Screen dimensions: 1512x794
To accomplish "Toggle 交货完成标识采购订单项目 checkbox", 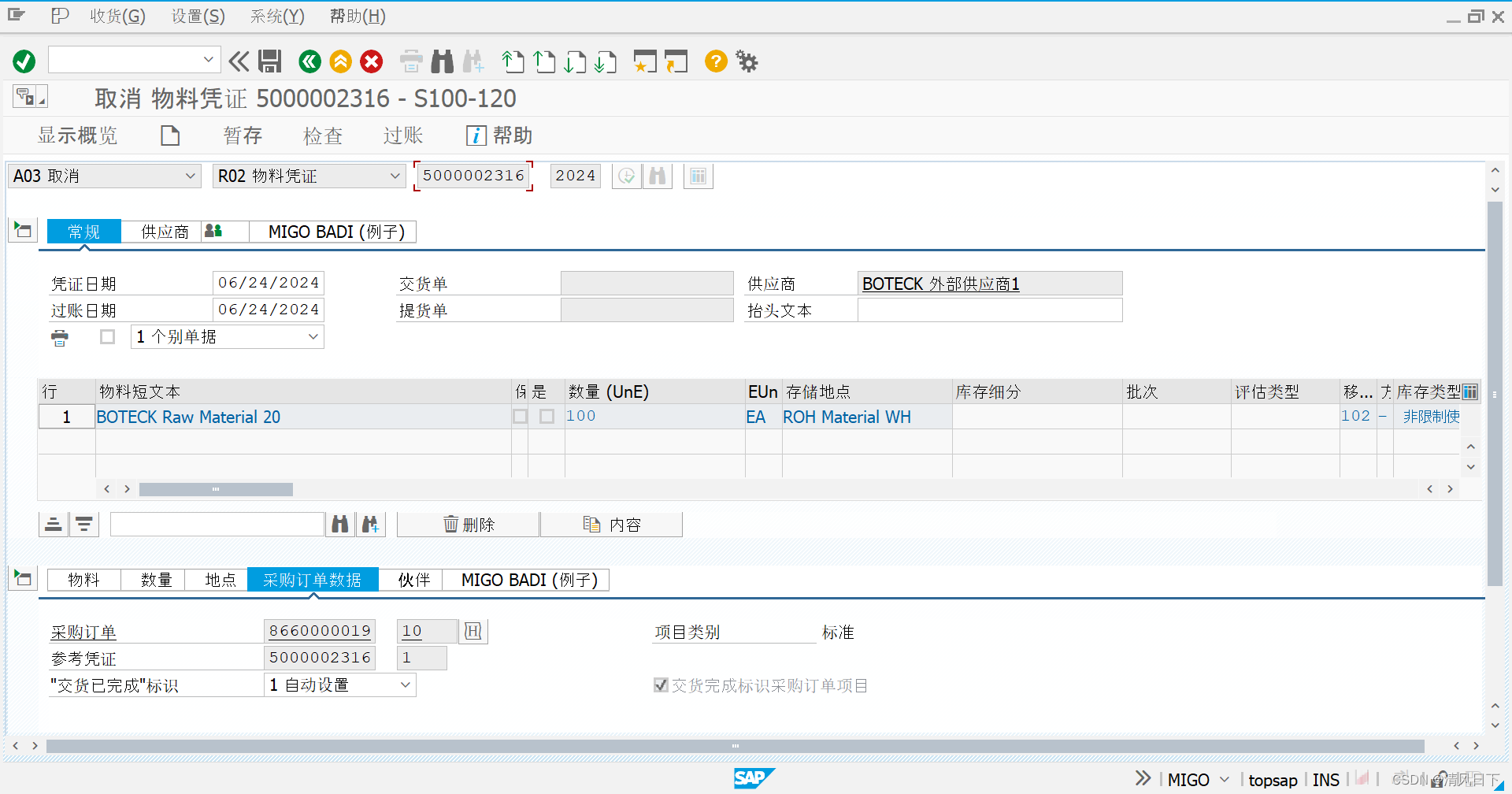I will point(661,685).
